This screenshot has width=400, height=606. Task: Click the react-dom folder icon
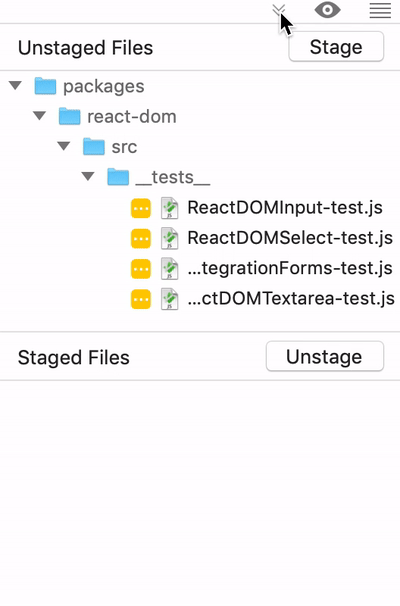point(70,116)
